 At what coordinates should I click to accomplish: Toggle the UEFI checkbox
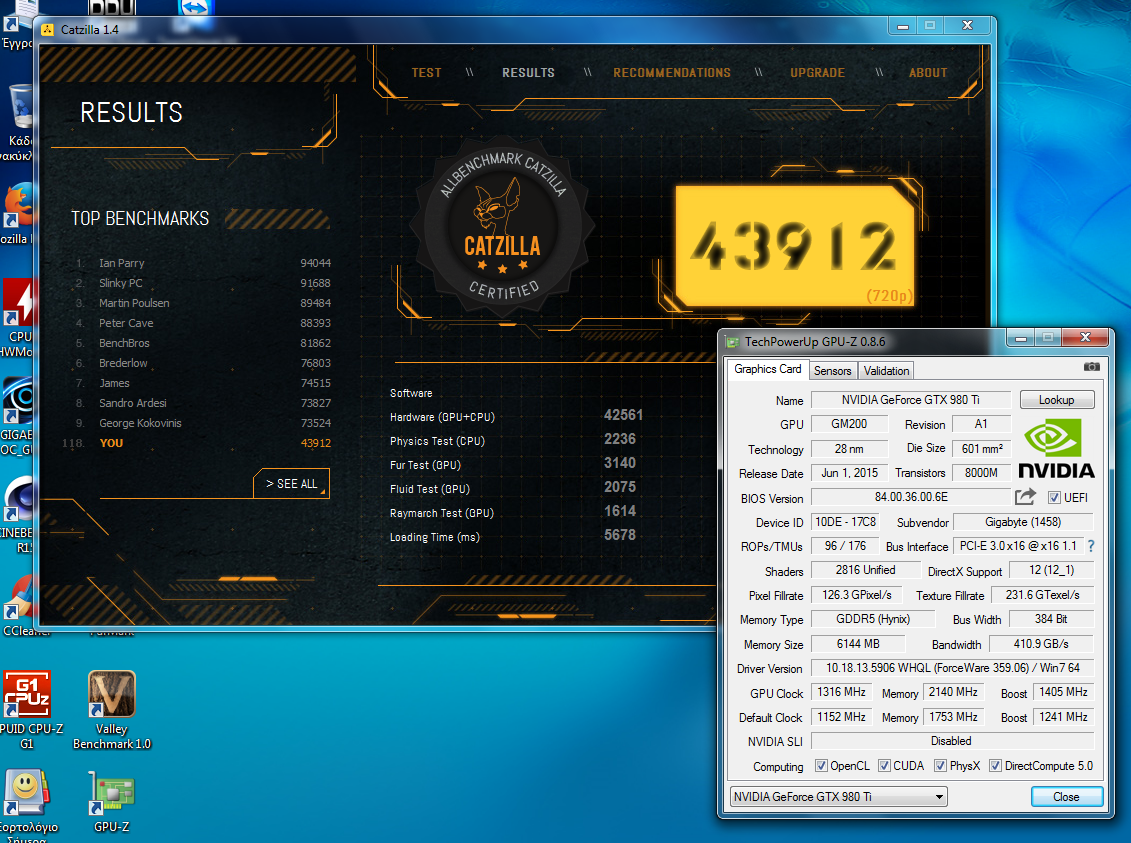click(x=1055, y=498)
